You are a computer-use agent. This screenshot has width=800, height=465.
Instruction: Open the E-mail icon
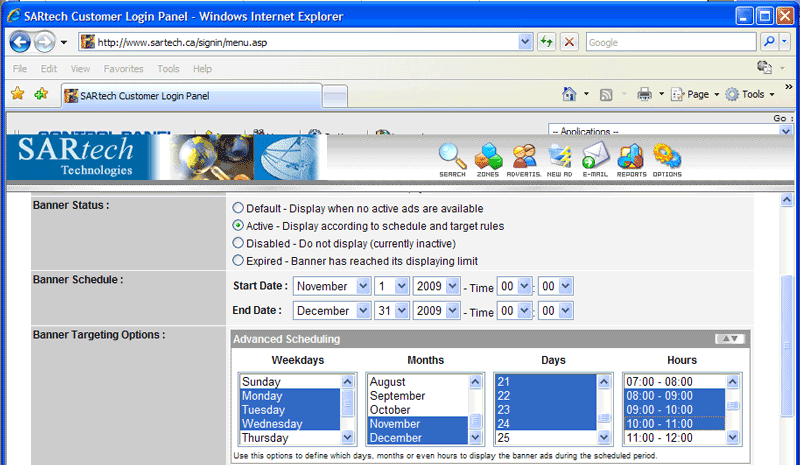[595, 159]
